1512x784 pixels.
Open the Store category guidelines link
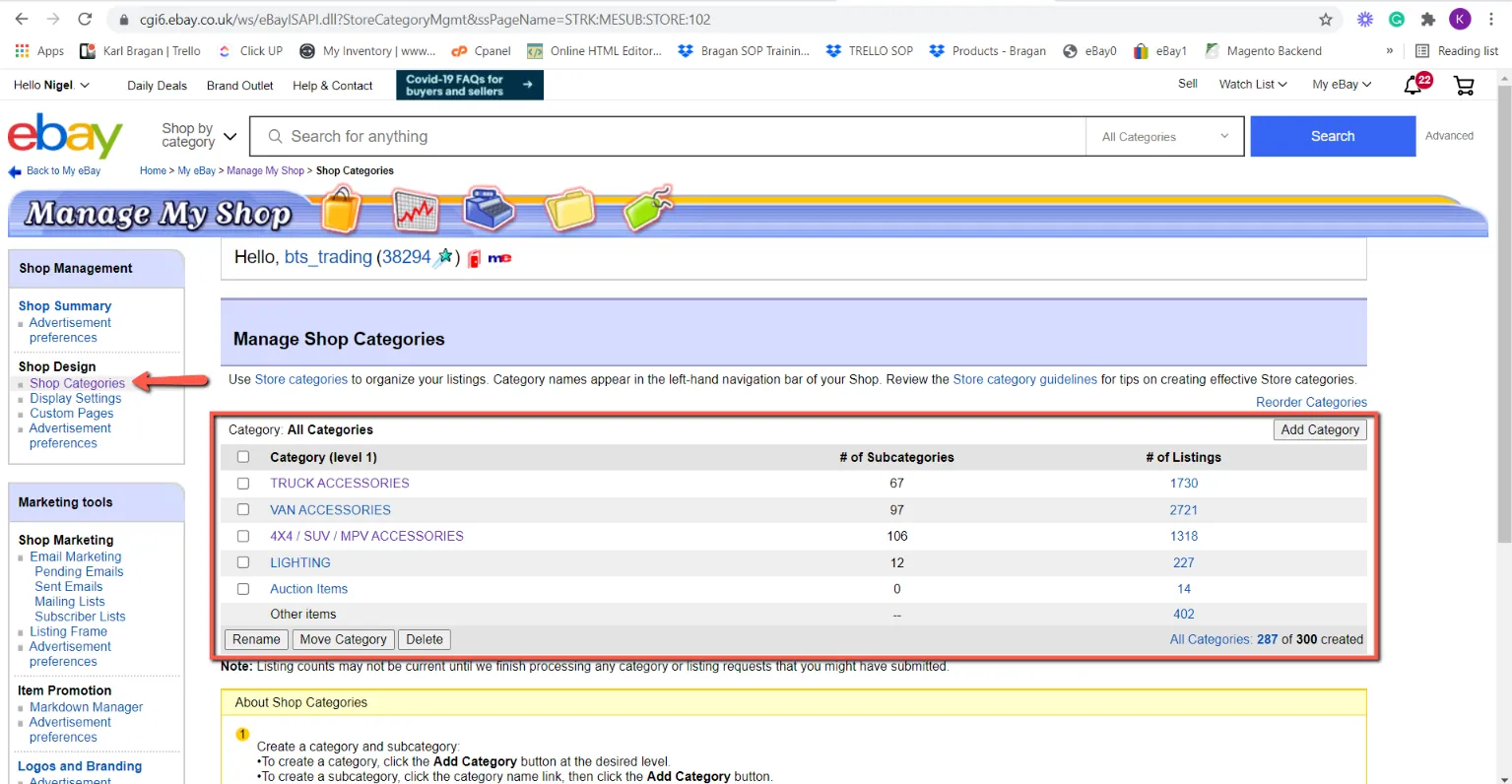[1024, 379]
